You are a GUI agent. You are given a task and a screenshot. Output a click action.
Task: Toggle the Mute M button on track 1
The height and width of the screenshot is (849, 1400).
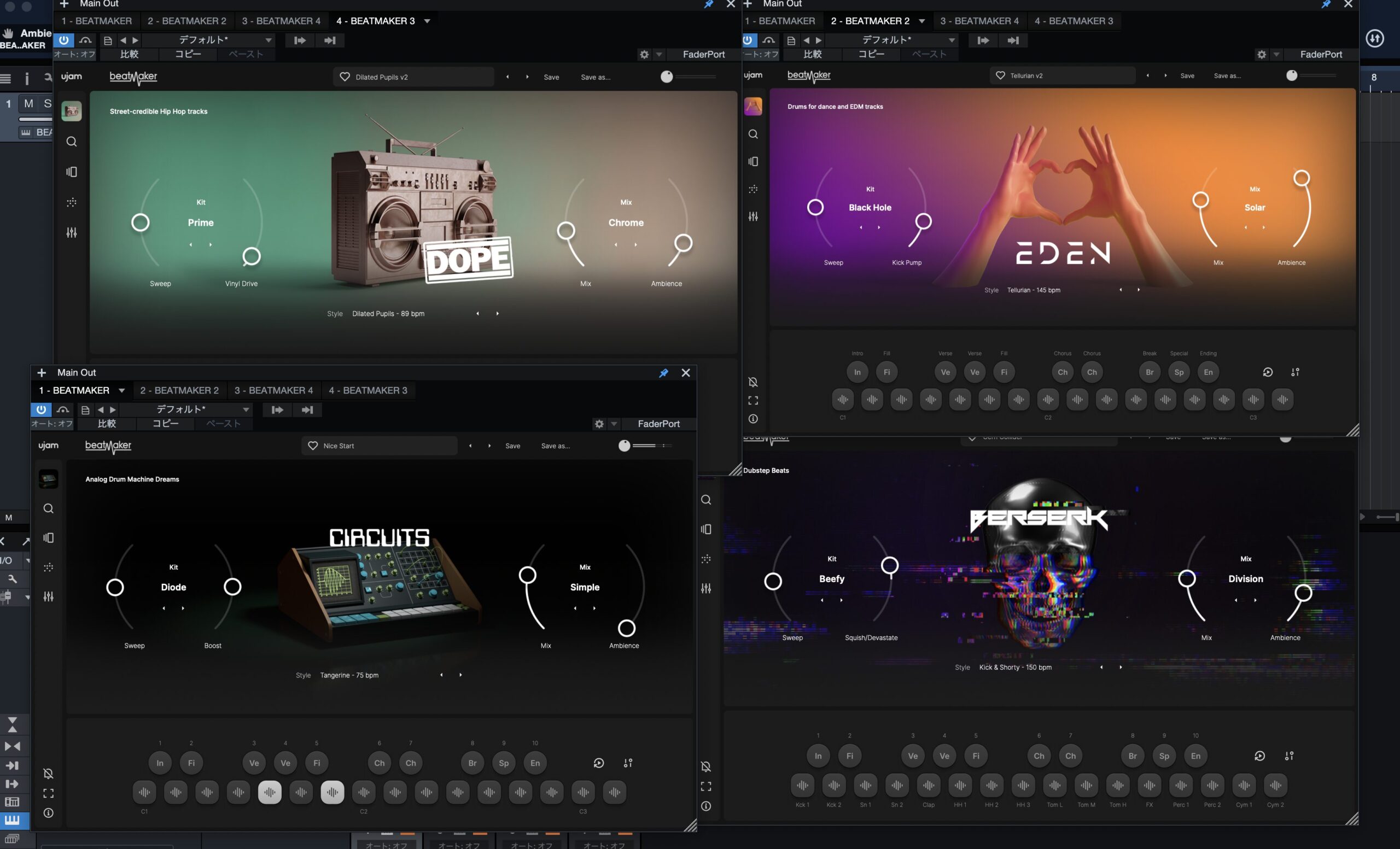[28, 103]
